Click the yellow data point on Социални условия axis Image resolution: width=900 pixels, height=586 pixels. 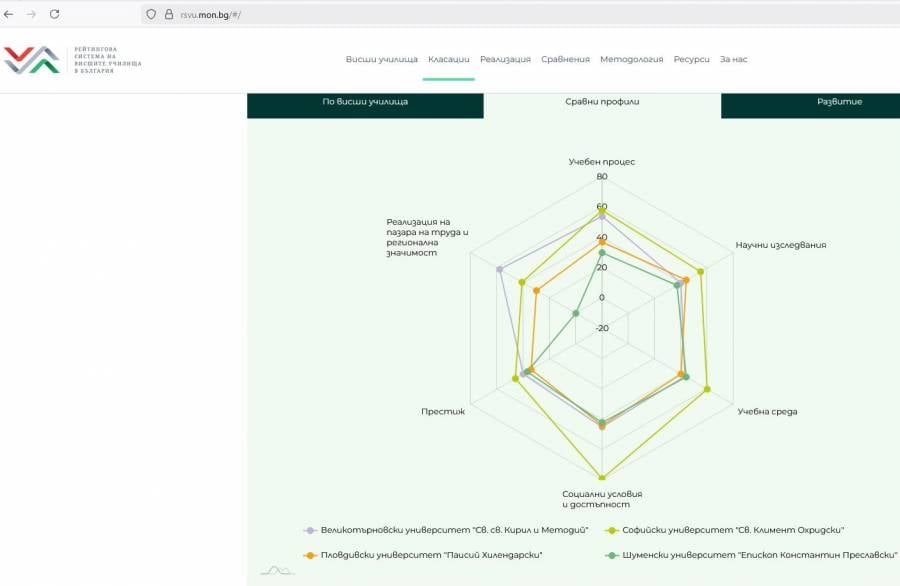click(602, 478)
